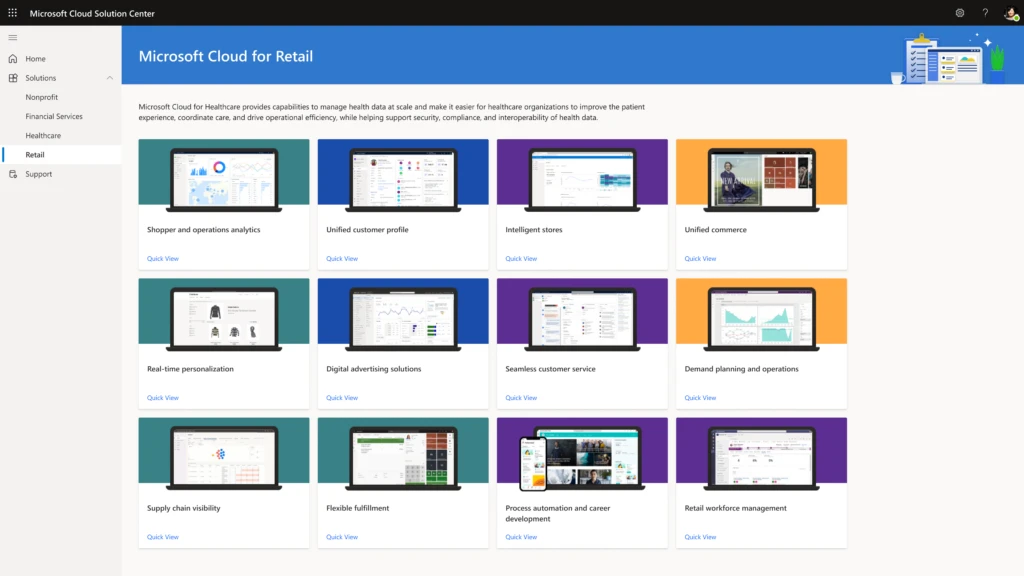
Task: Select the Home house icon in the sidebar
Action: 14,58
